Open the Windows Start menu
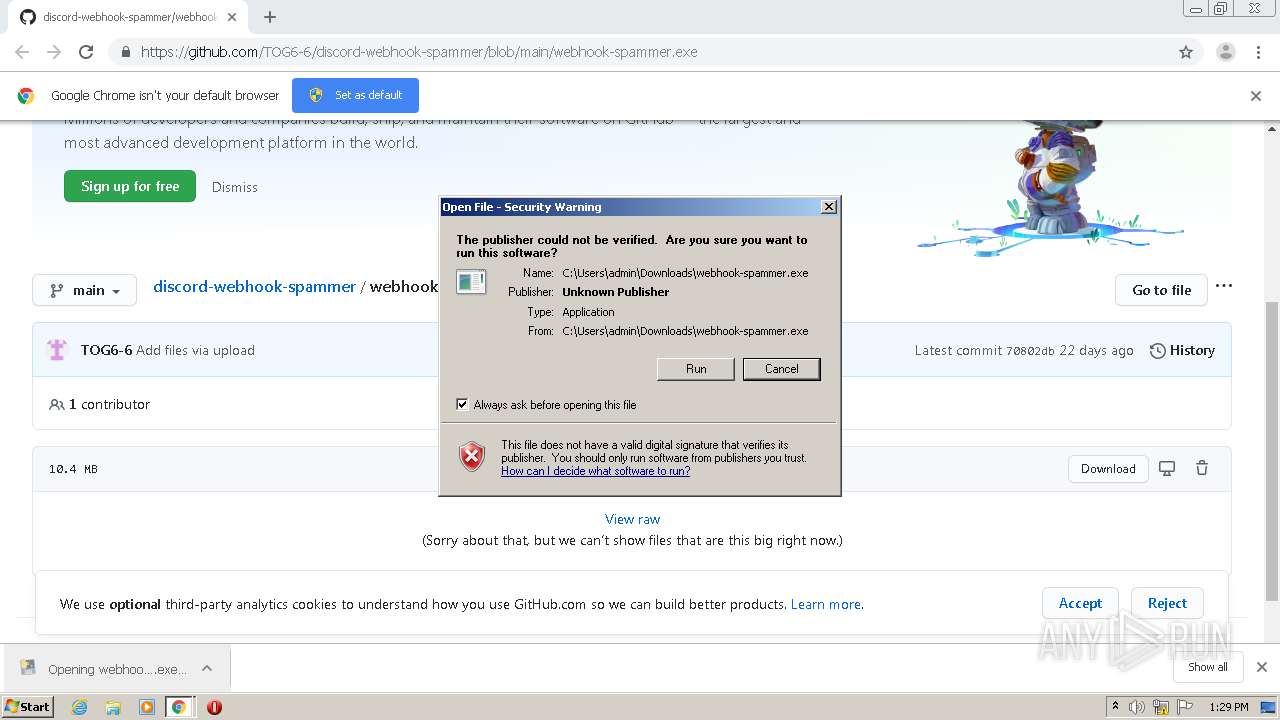 (27, 706)
